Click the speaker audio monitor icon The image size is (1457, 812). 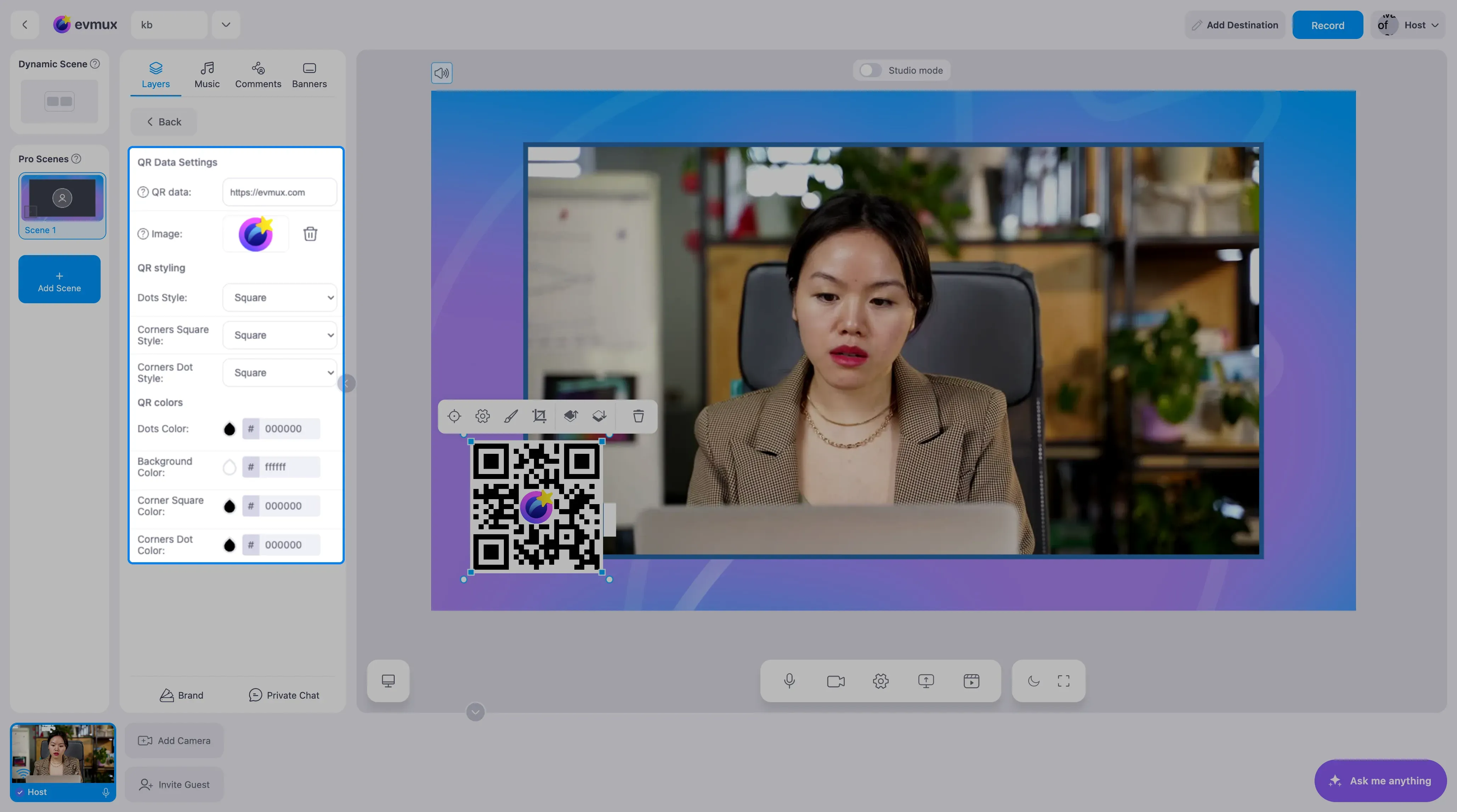click(x=442, y=73)
